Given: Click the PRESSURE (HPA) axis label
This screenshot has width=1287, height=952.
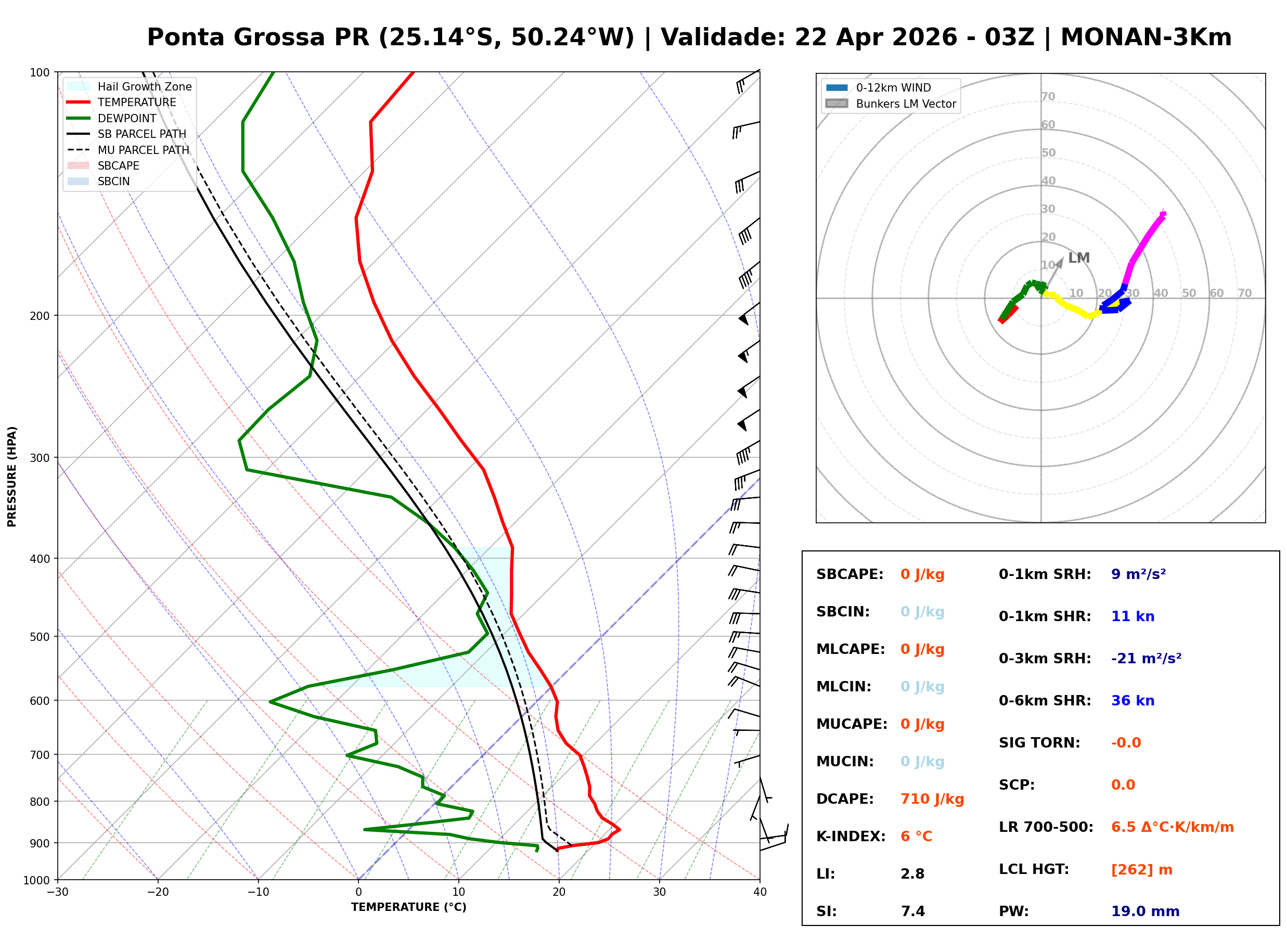Looking at the screenshot, I should point(12,477).
